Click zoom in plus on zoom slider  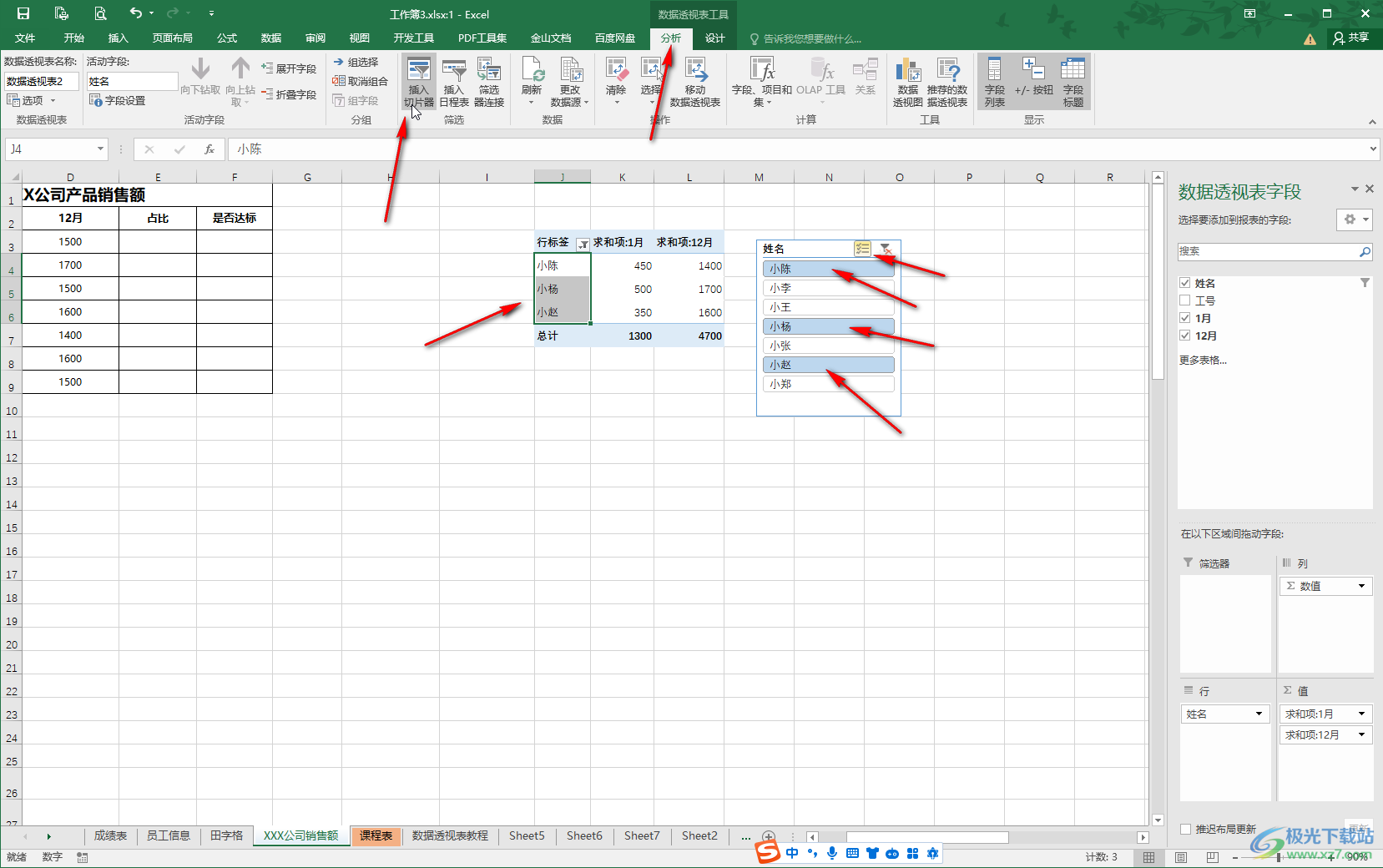tap(1331, 857)
